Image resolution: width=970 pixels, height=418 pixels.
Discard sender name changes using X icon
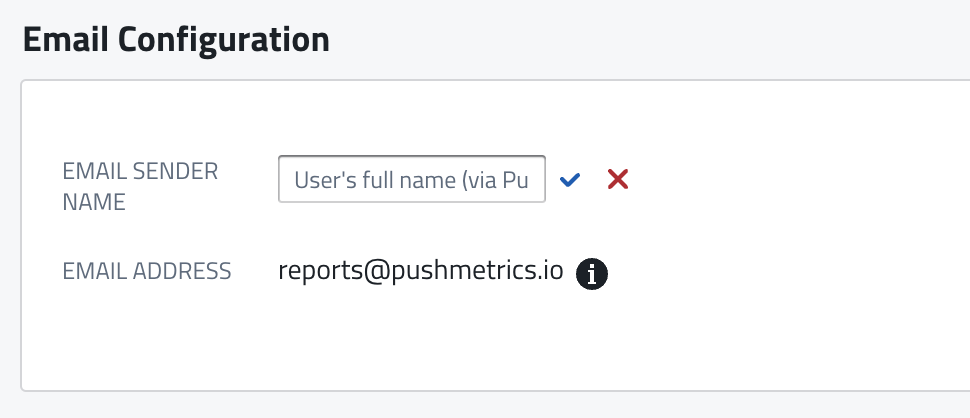point(618,179)
